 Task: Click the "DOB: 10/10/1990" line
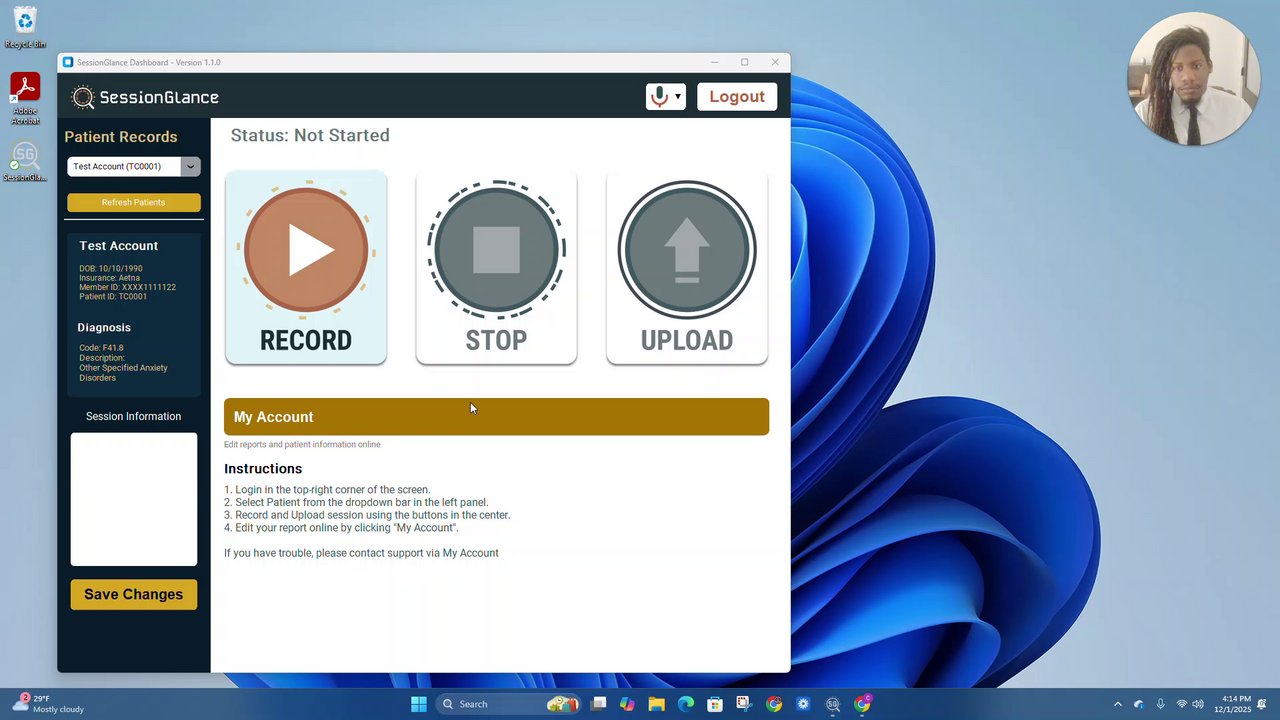[x=111, y=269]
